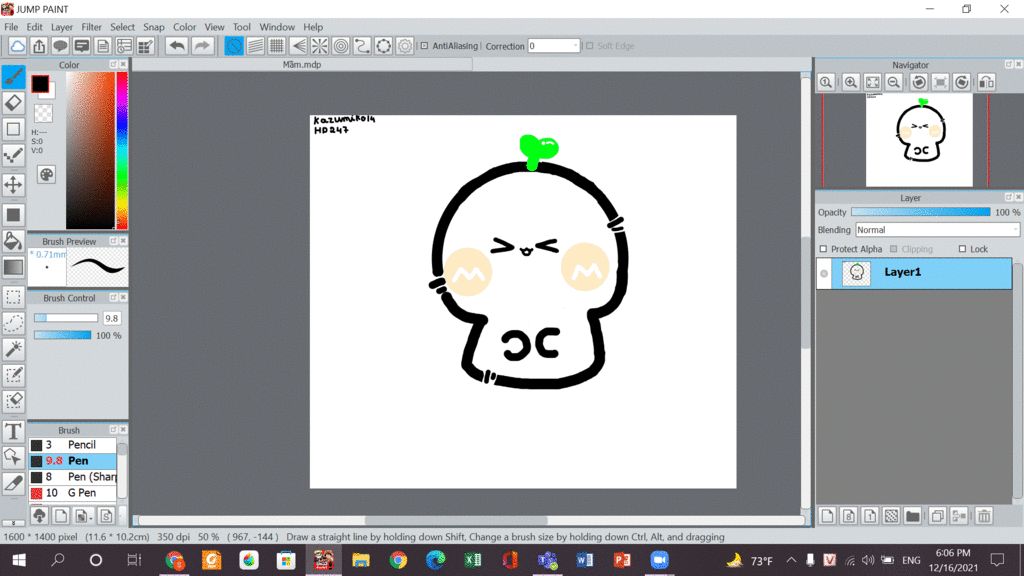Zoom out using Navigator magnifier minus

coord(894,82)
